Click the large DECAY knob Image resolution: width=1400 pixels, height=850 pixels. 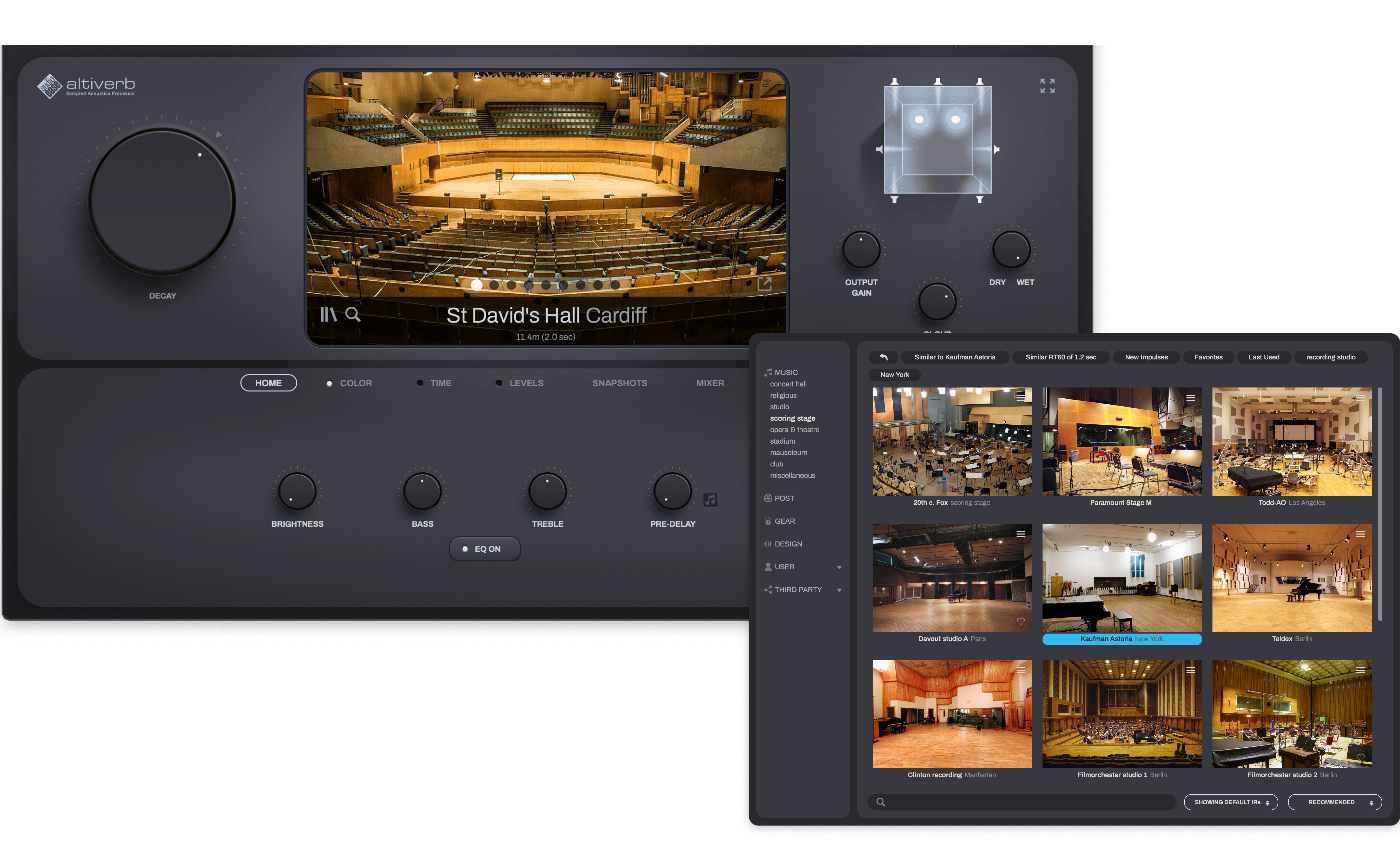[162, 201]
